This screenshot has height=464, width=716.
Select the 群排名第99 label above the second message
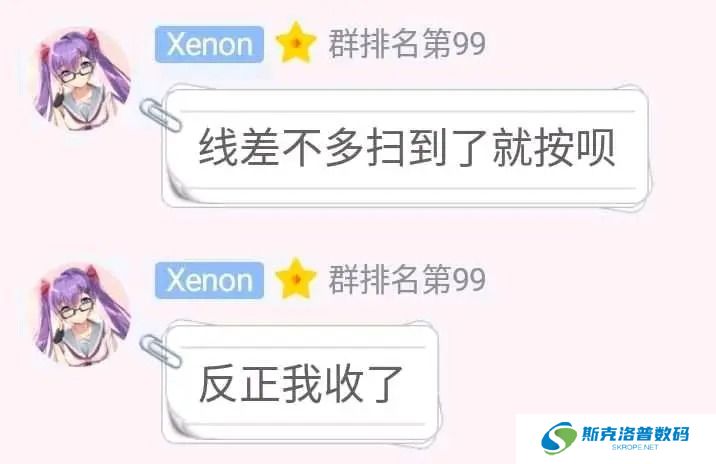pos(407,279)
